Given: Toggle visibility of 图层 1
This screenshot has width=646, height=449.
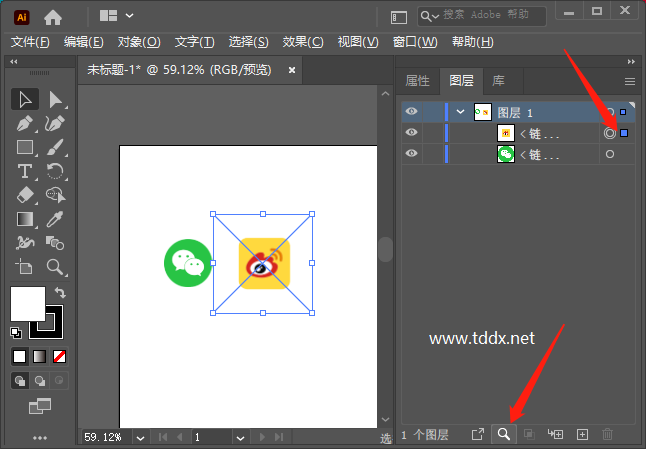Looking at the screenshot, I should 411,112.
